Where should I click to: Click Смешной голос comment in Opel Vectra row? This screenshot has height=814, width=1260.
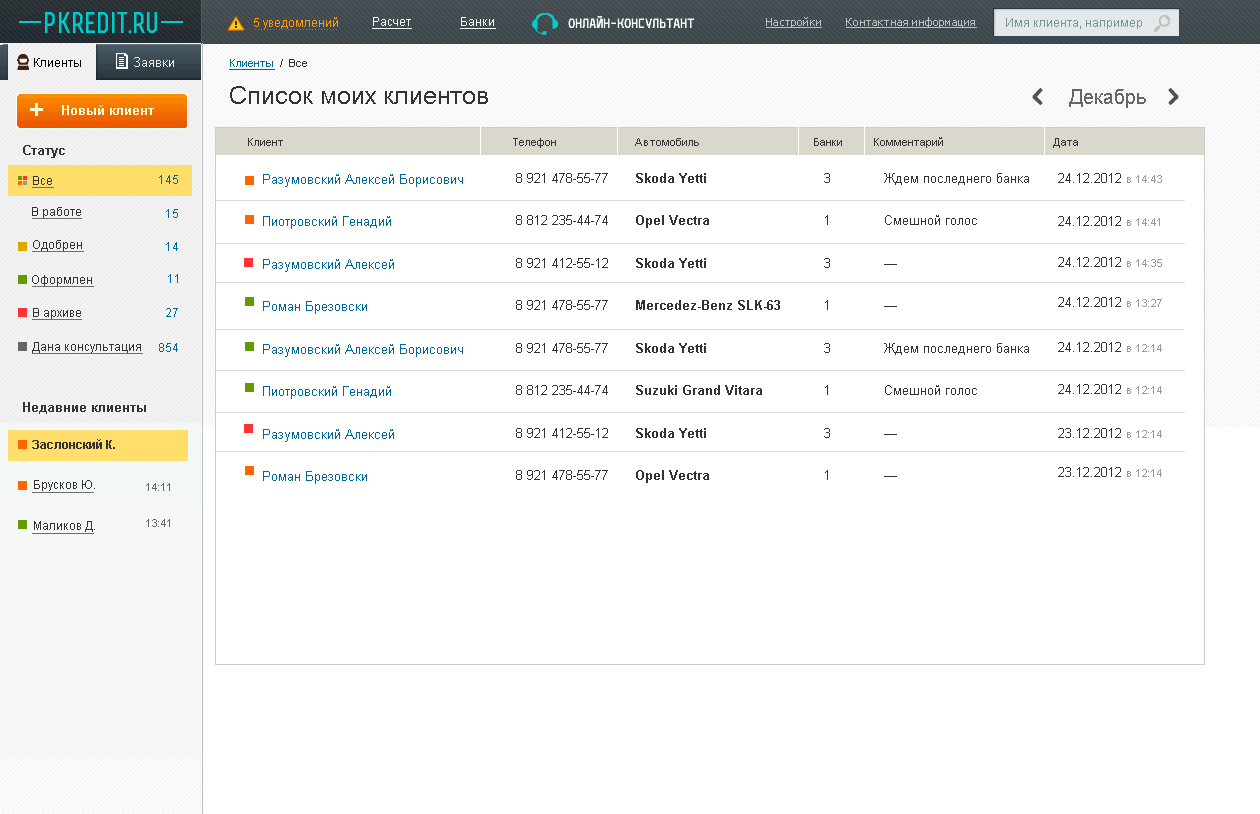[x=931, y=221]
